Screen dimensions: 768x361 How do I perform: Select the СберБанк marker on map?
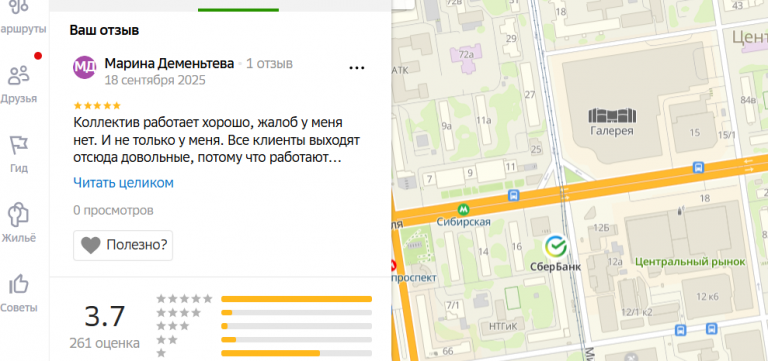556,246
